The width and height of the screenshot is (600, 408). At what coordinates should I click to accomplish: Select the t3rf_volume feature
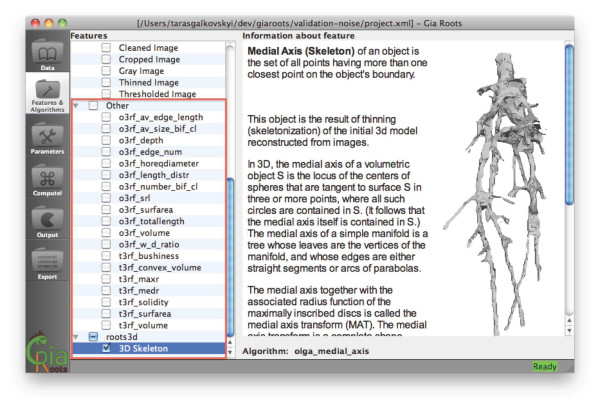[x=143, y=325]
